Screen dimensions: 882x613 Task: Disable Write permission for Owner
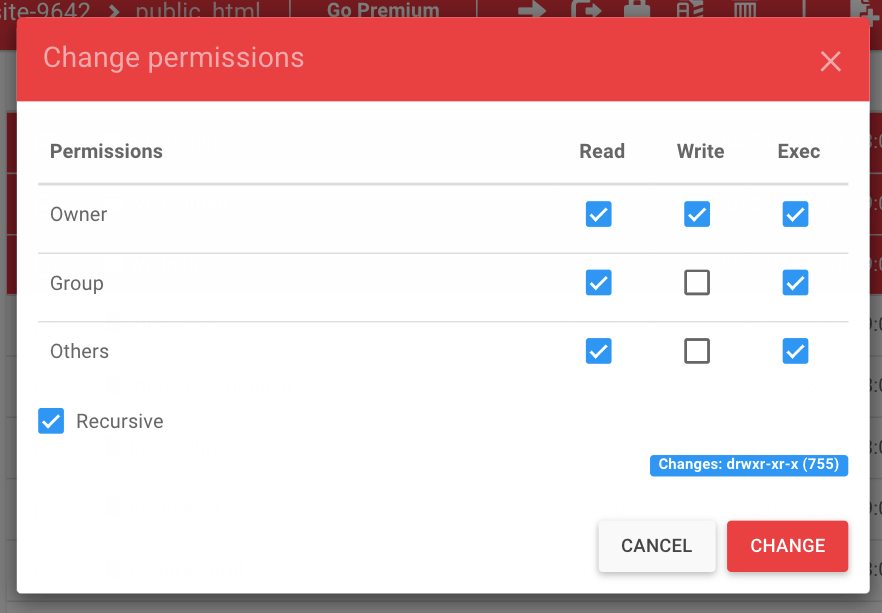[x=697, y=214]
